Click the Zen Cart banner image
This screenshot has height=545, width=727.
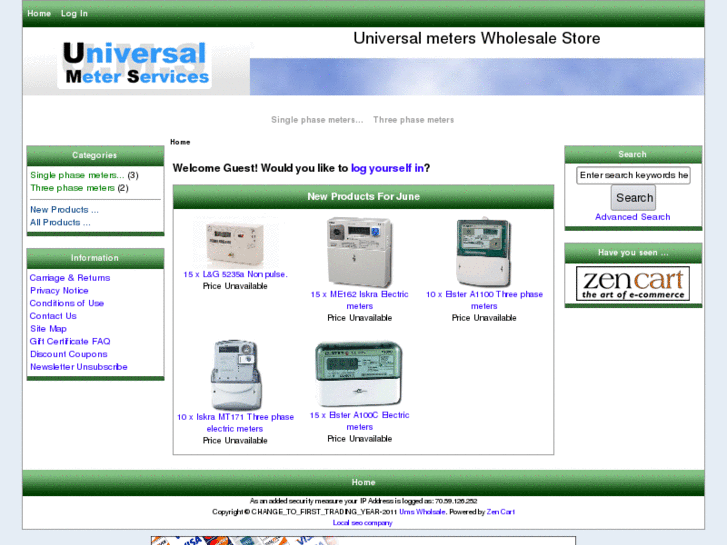tap(633, 283)
